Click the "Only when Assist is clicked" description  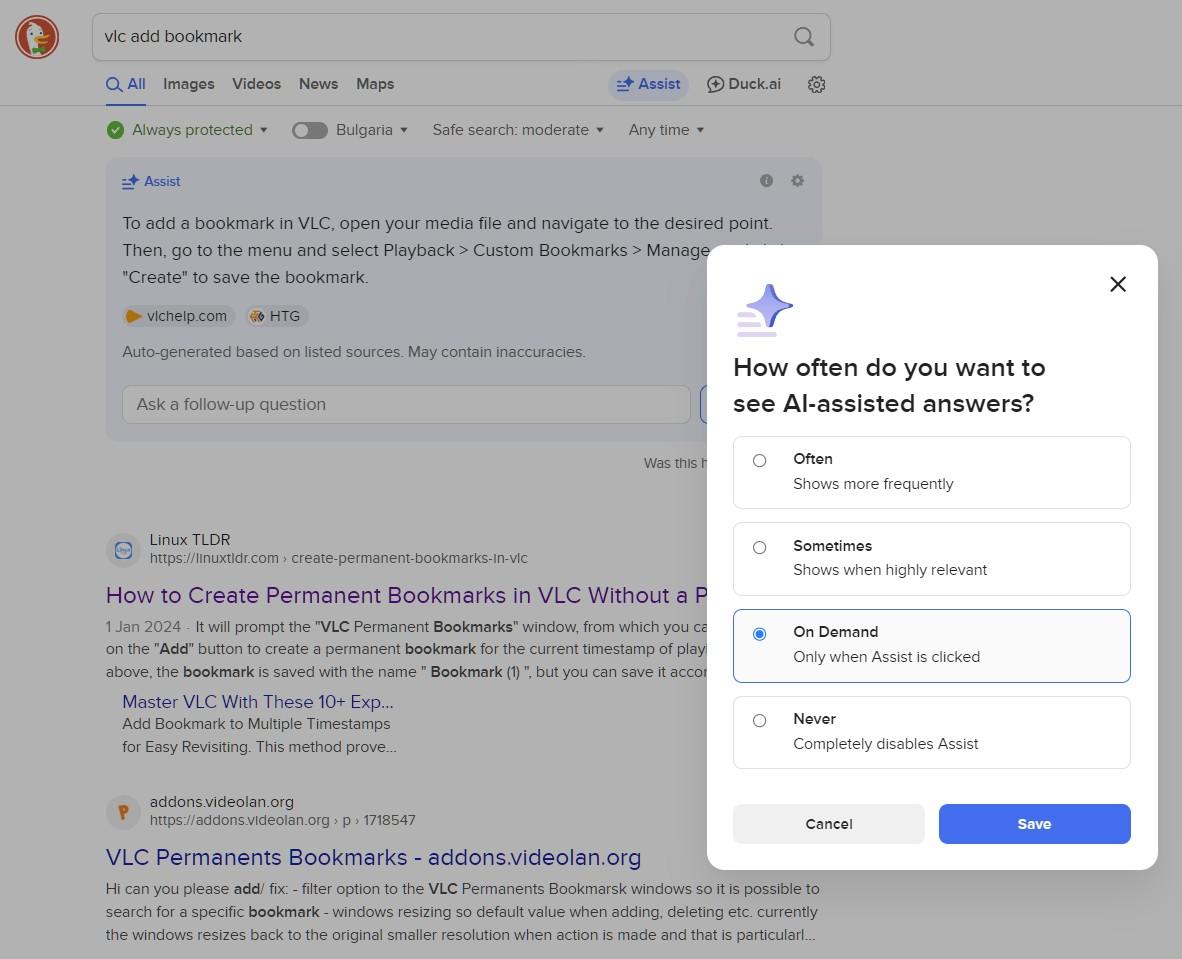point(886,657)
